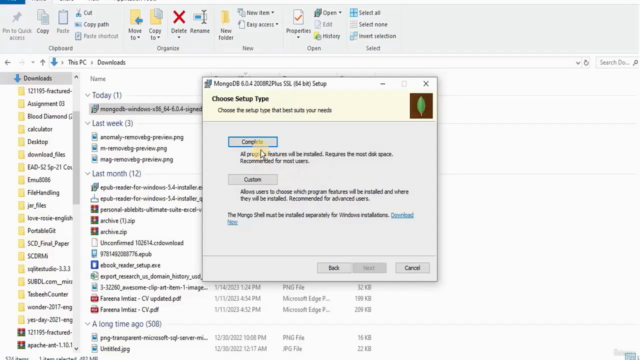This screenshot has width=640, height=360.
Task: Create a New folder from ribbon
Action: pyautogui.click(x=226, y=25)
